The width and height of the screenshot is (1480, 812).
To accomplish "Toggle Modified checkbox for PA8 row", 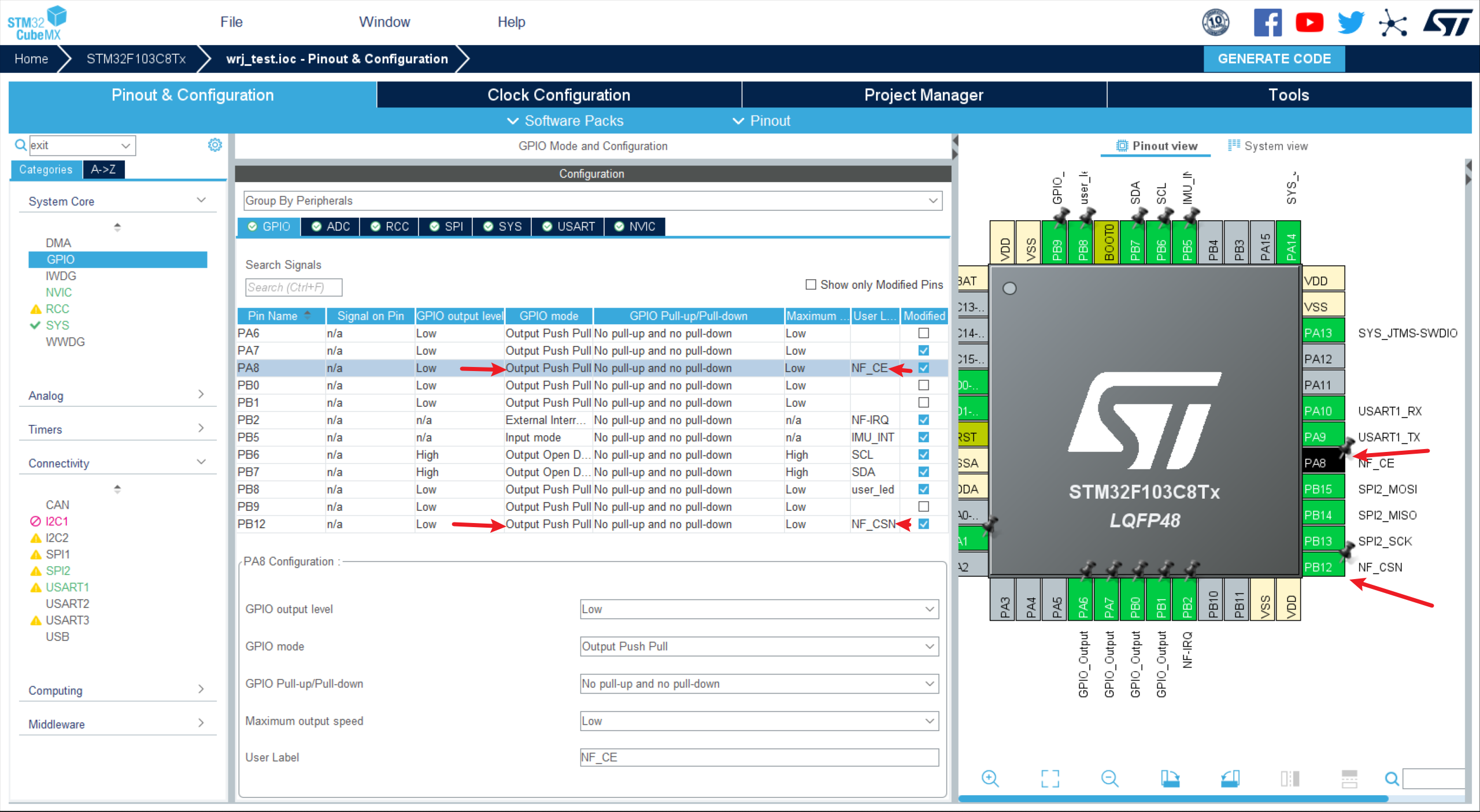I will coord(924,368).
